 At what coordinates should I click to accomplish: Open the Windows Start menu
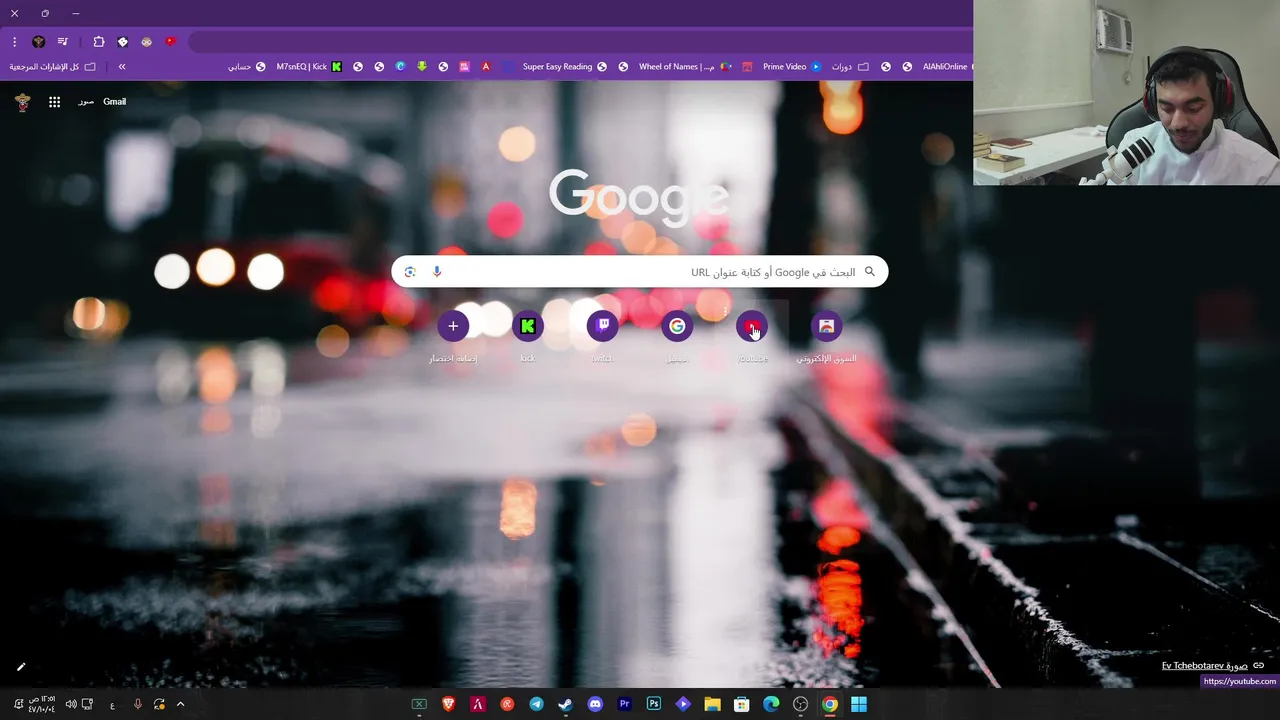click(859, 704)
